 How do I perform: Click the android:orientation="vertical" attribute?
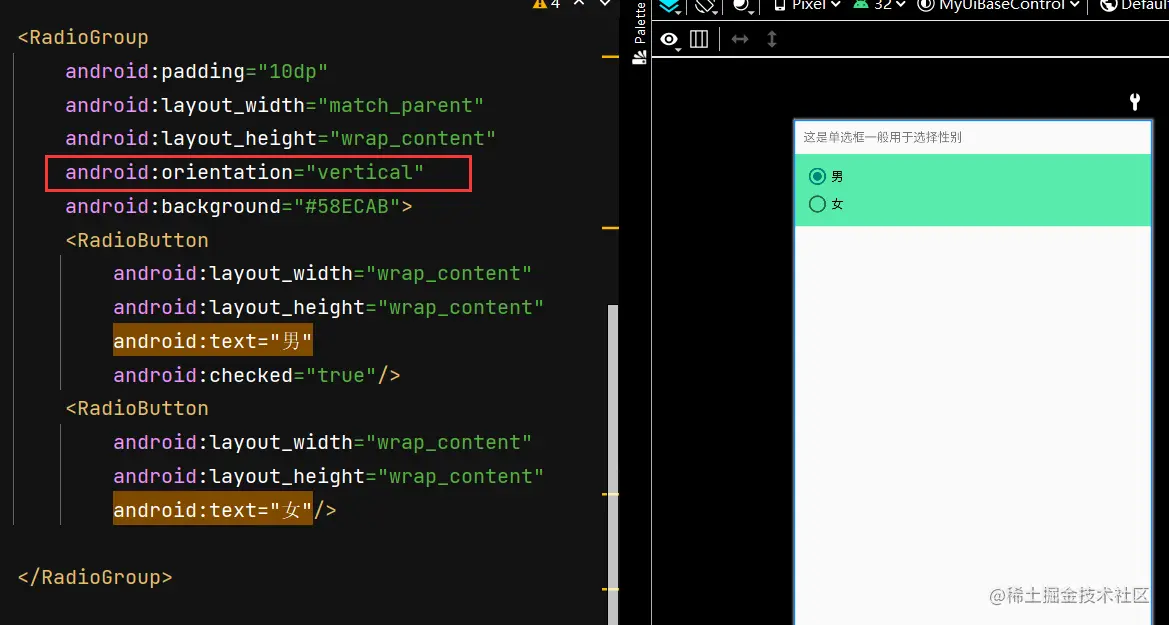245,172
